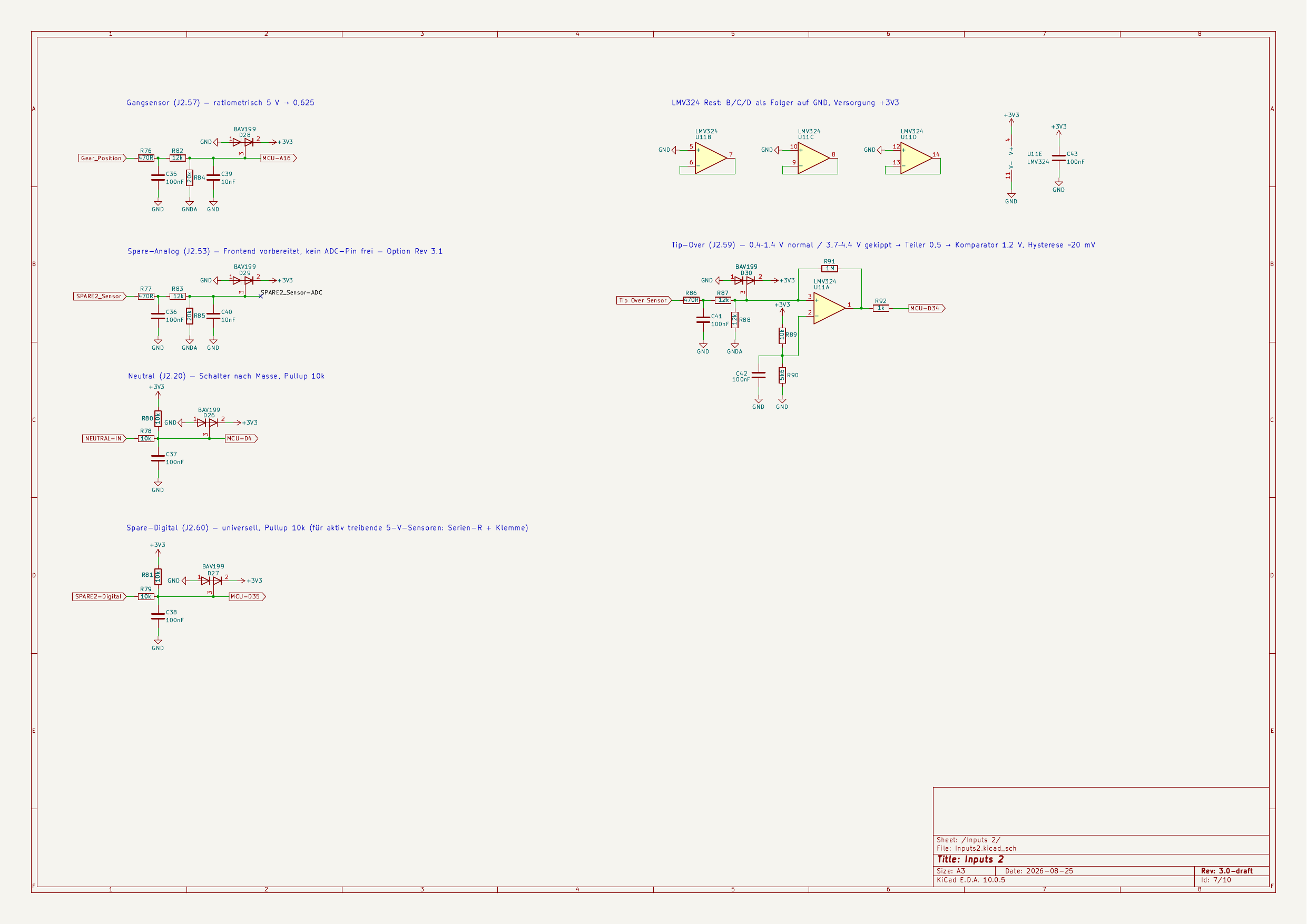
Task: Select the U11A LMV324 comparator symbol
Action: point(829,308)
